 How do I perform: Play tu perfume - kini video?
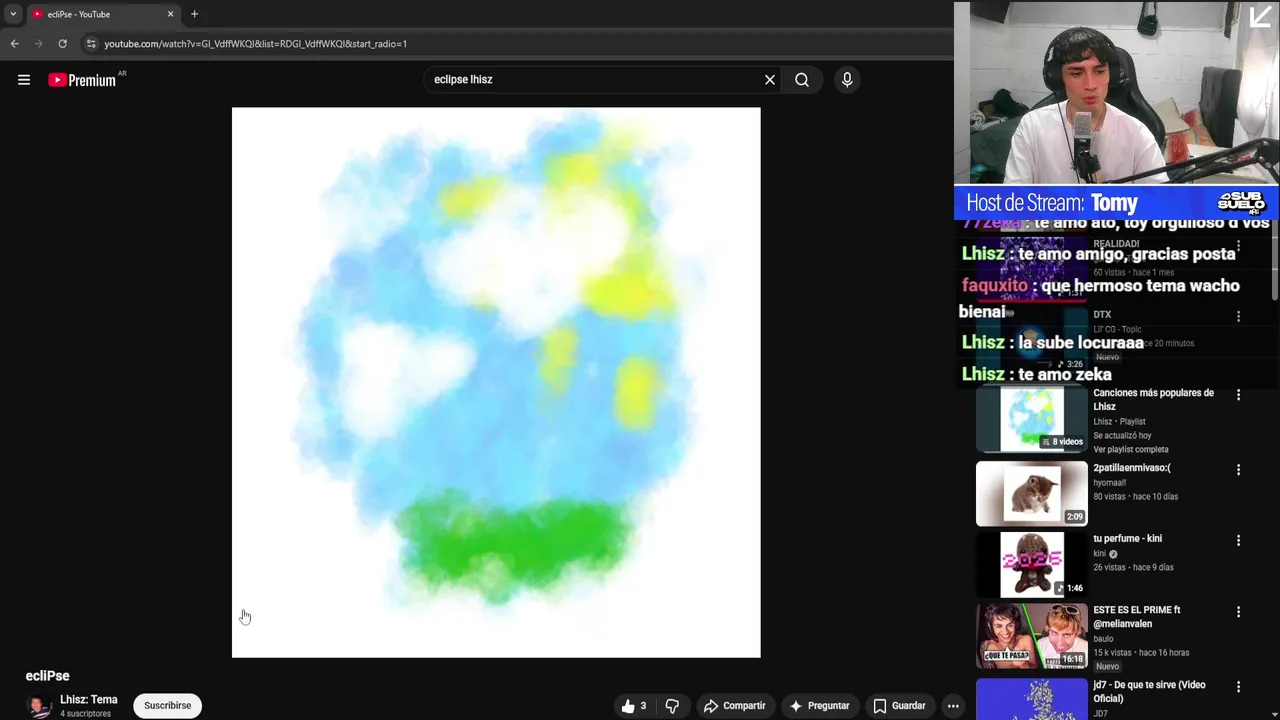pos(1127,539)
